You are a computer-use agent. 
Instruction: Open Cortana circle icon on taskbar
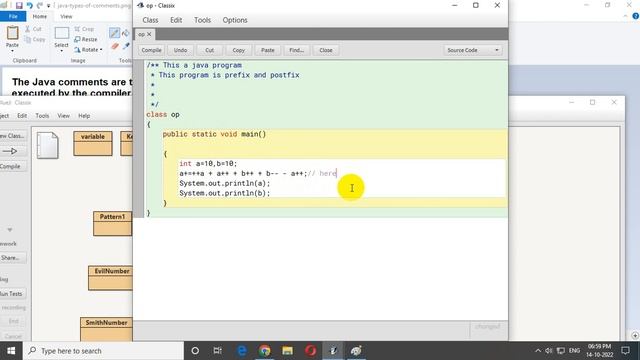tap(195, 351)
